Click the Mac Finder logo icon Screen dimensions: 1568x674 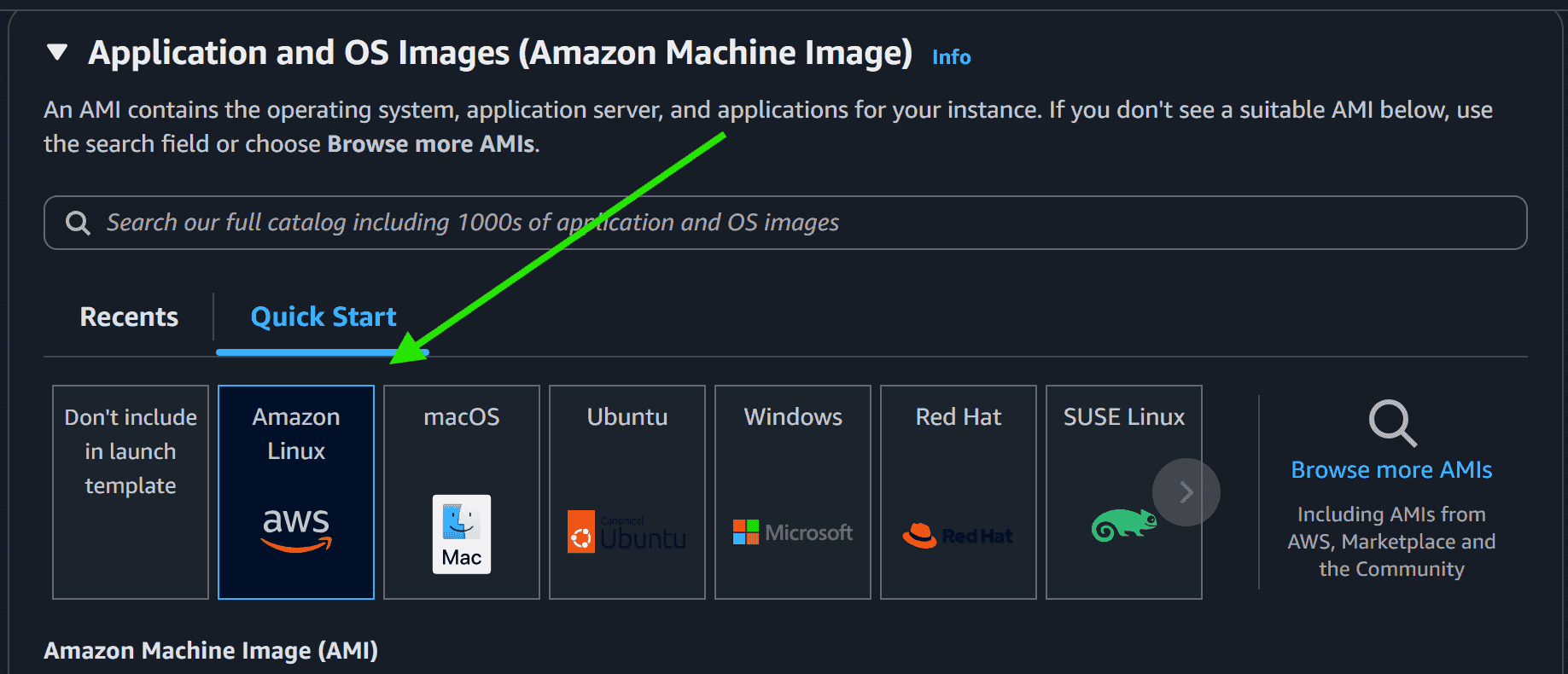point(462,534)
